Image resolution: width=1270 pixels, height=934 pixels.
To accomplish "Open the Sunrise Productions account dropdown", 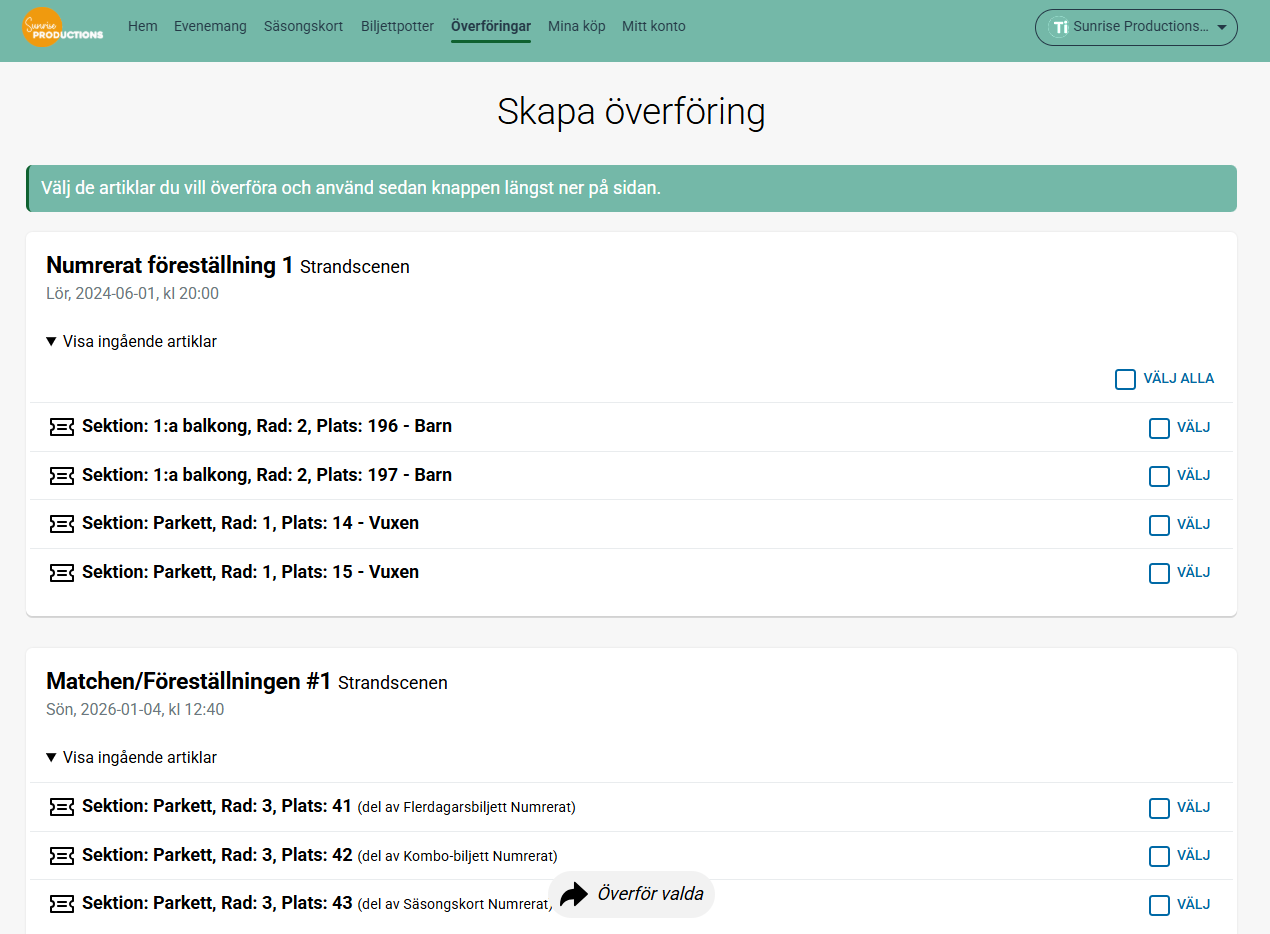I will tap(1136, 28).
